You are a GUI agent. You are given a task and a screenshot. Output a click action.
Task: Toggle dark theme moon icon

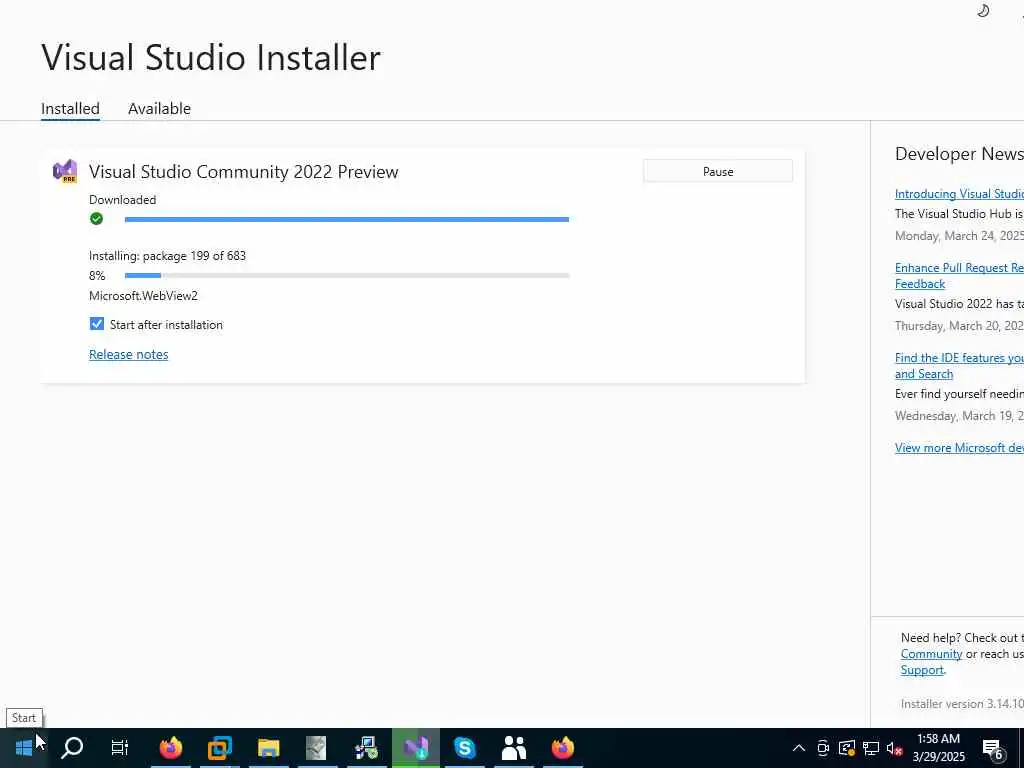pyautogui.click(x=983, y=10)
